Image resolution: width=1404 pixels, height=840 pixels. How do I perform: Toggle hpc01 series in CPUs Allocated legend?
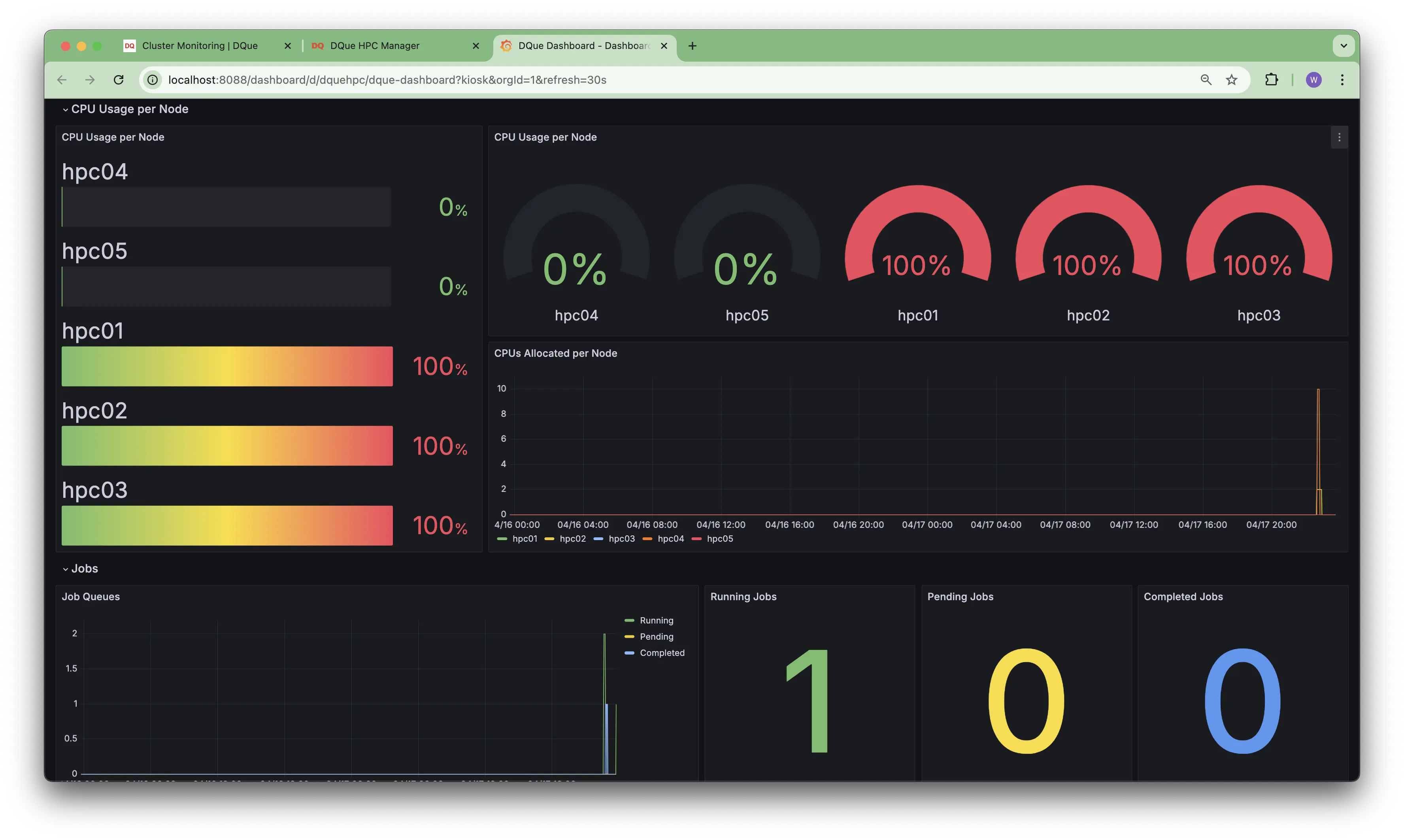[x=524, y=539]
